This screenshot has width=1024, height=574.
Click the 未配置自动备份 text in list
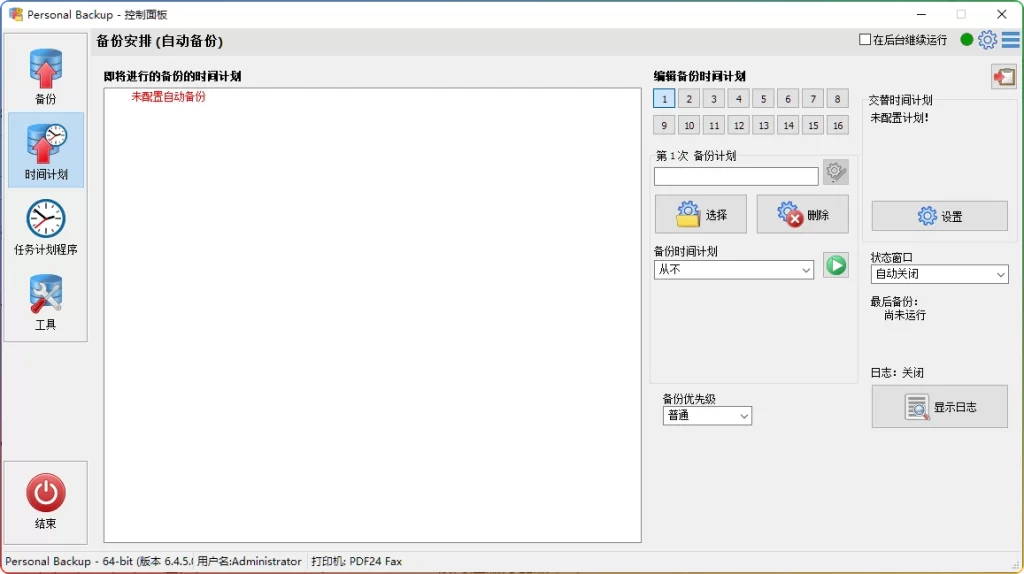[x=168, y=97]
